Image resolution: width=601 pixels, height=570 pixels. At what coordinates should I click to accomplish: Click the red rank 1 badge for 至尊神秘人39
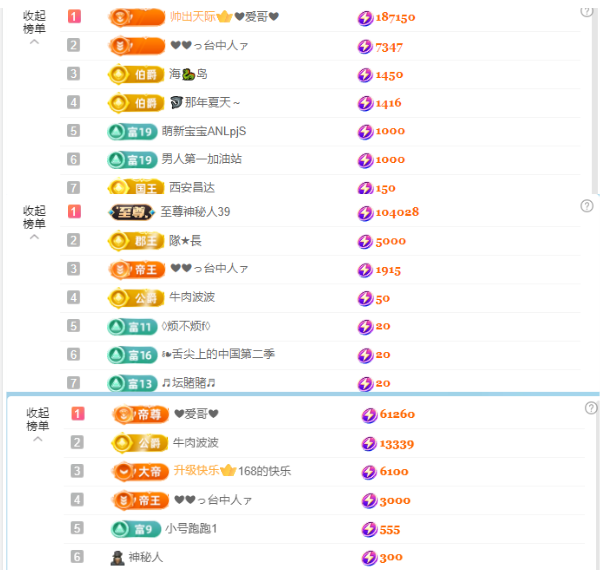pyautogui.click(x=74, y=212)
